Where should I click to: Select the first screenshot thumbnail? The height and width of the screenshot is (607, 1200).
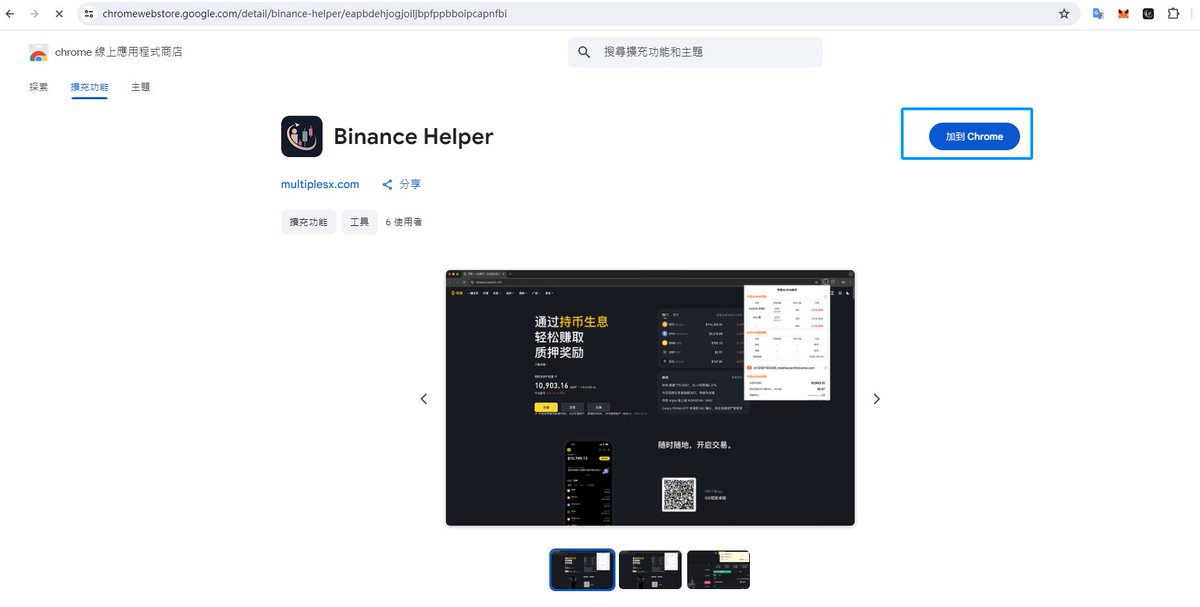582,569
